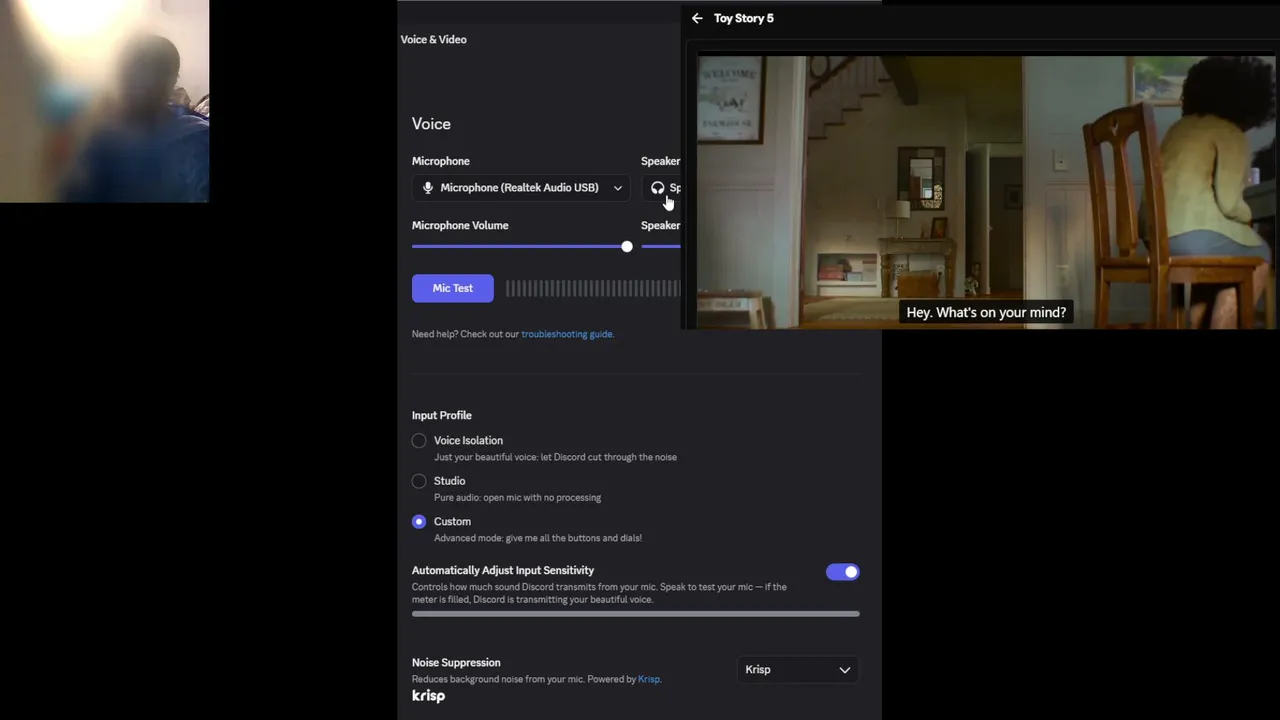Click the "Voice & Video" settings header
This screenshot has width=1280, height=720.
click(x=433, y=40)
